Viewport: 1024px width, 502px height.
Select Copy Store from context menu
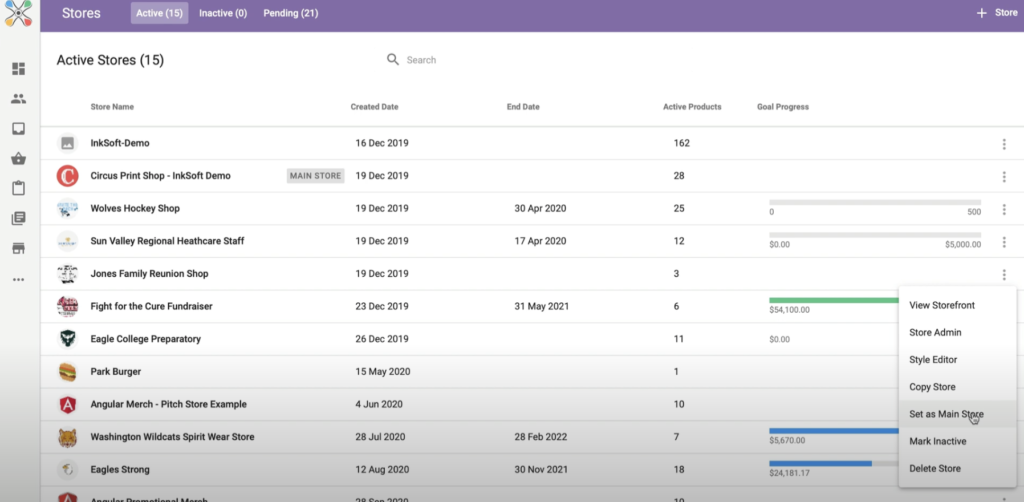[x=957, y=387]
